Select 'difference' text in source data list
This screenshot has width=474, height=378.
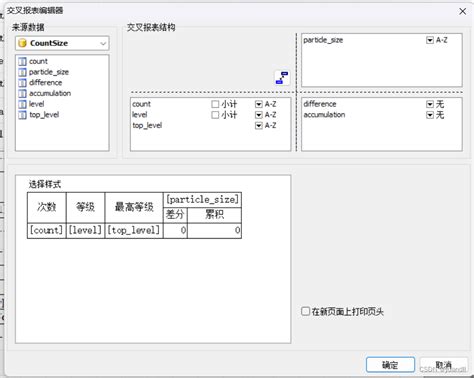(45, 83)
